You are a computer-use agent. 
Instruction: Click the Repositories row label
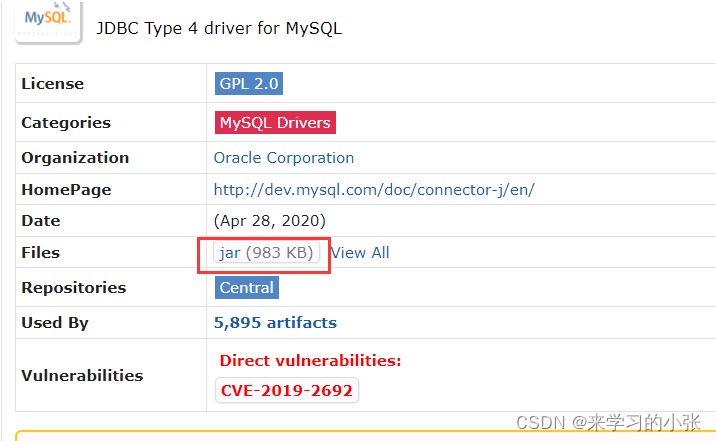click(74, 288)
